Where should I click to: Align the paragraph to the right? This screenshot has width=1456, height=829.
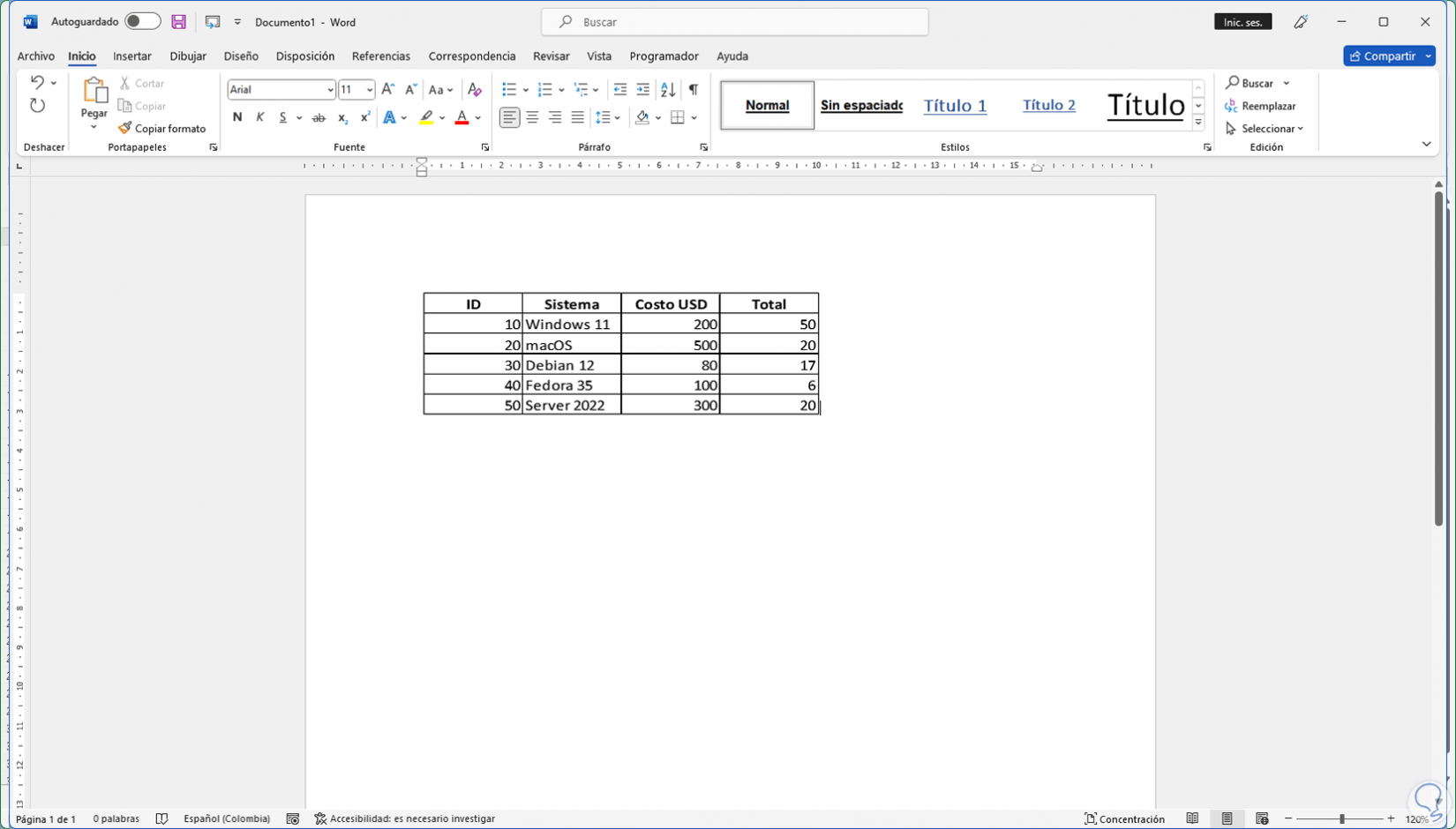[555, 117]
